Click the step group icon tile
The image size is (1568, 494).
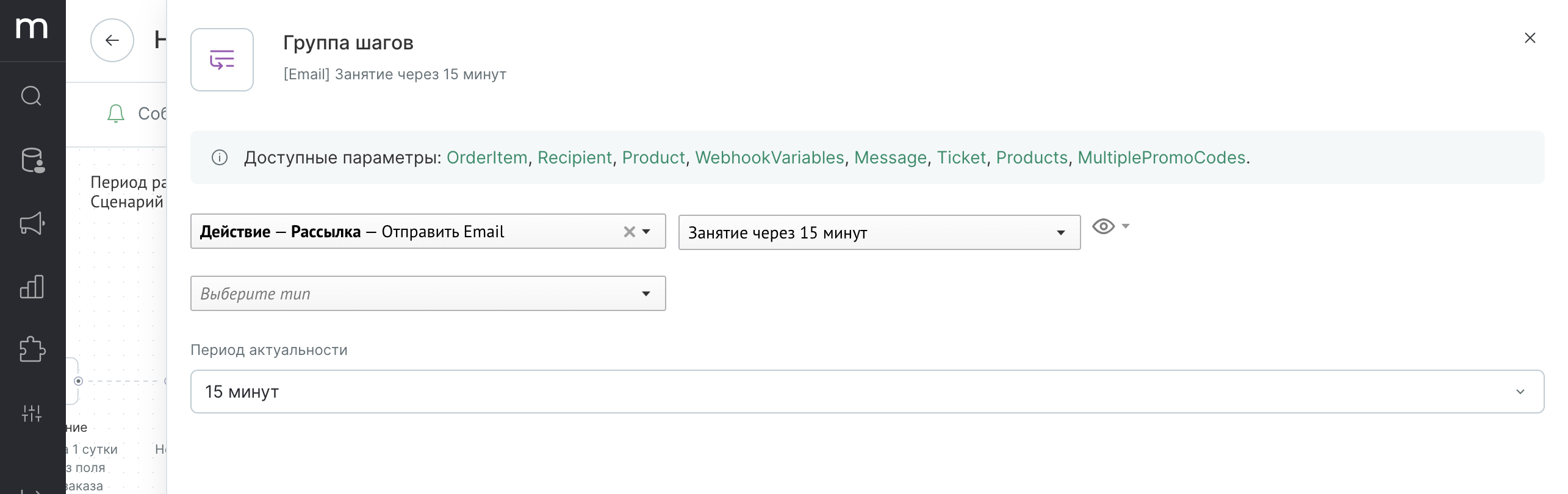tap(222, 60)
